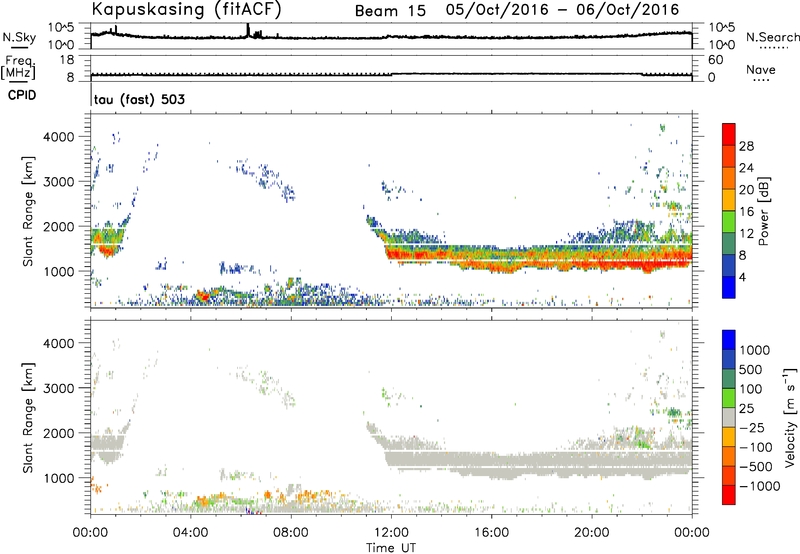Click the '100' label on velocity scale

point(751,389)
